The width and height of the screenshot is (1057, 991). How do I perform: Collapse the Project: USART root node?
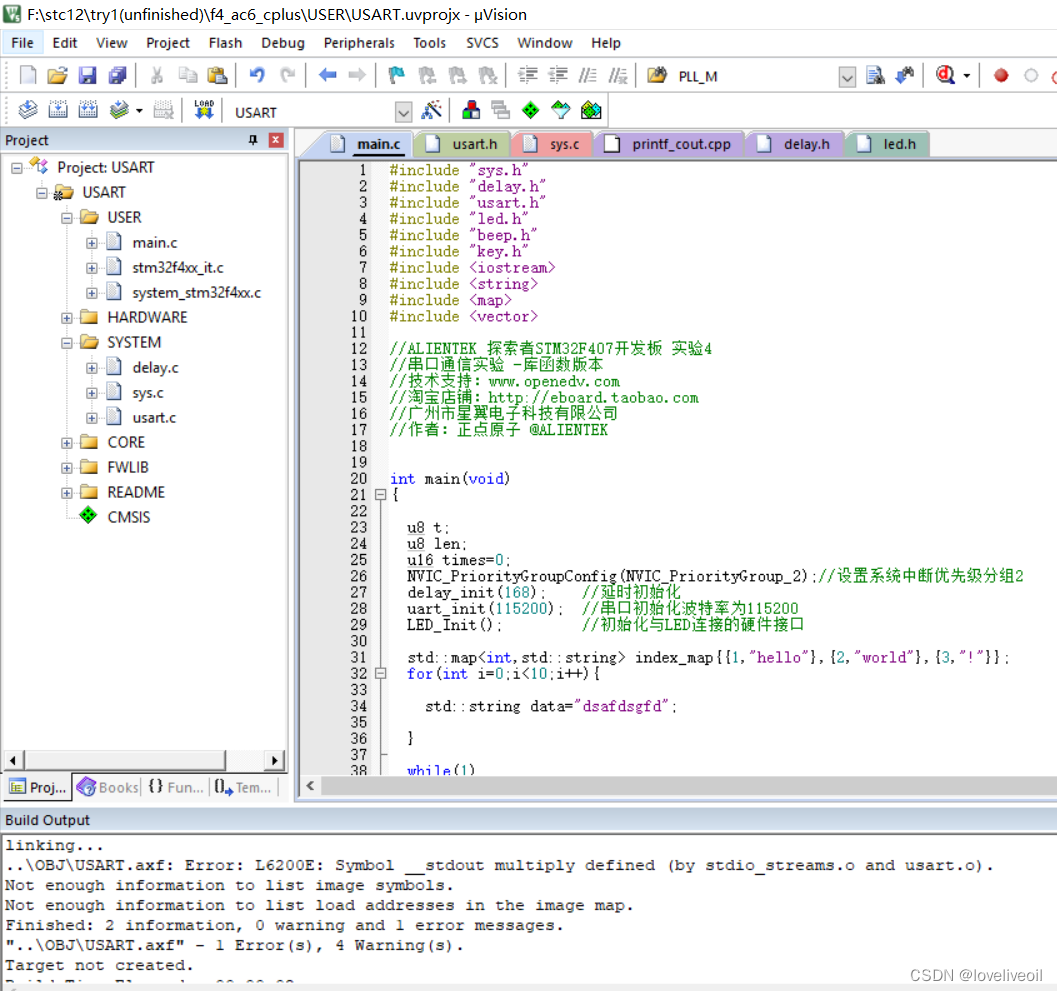[x=17, y=168]
